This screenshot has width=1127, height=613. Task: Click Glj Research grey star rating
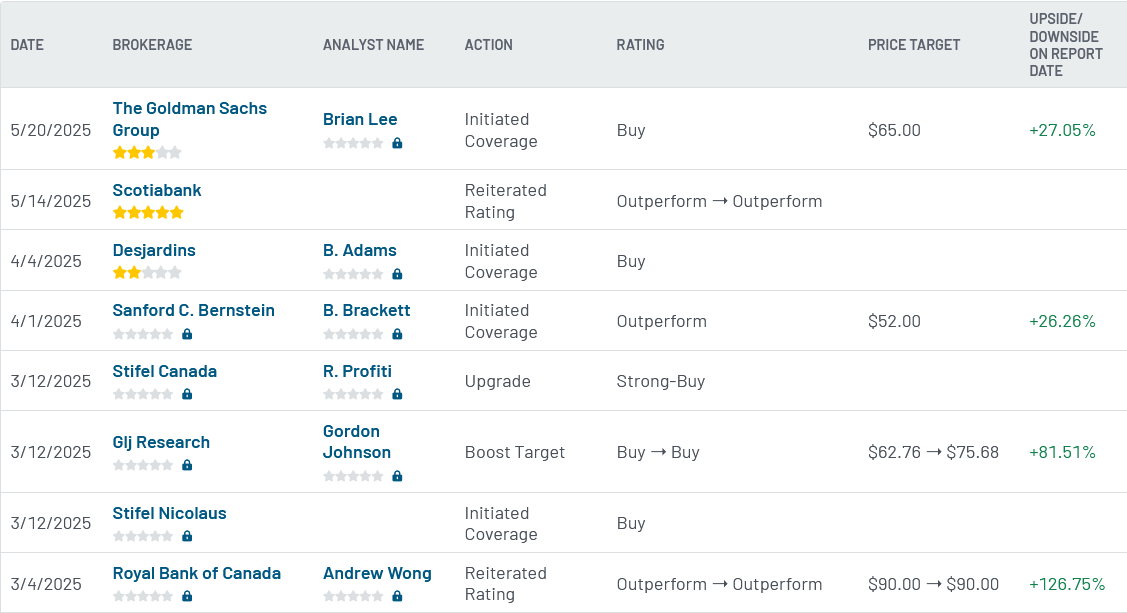click(143, 465)
